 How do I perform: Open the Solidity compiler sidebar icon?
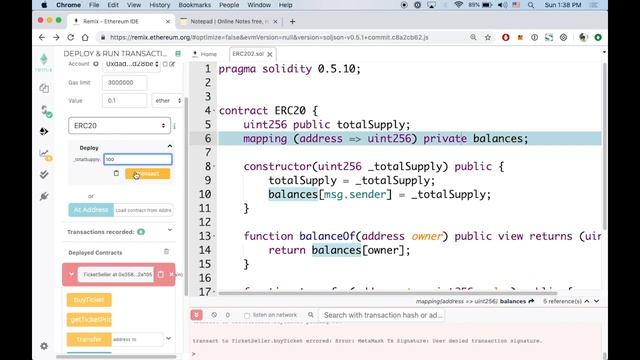click(46, 111)
